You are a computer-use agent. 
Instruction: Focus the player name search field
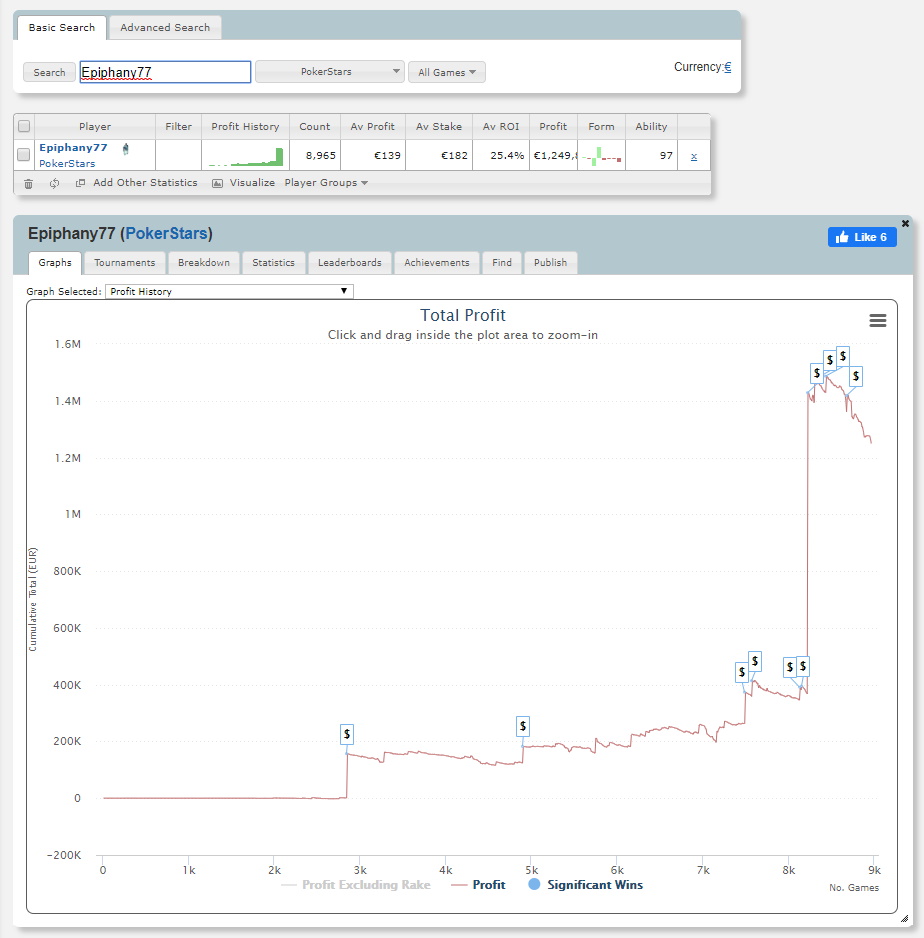point(165,72)
